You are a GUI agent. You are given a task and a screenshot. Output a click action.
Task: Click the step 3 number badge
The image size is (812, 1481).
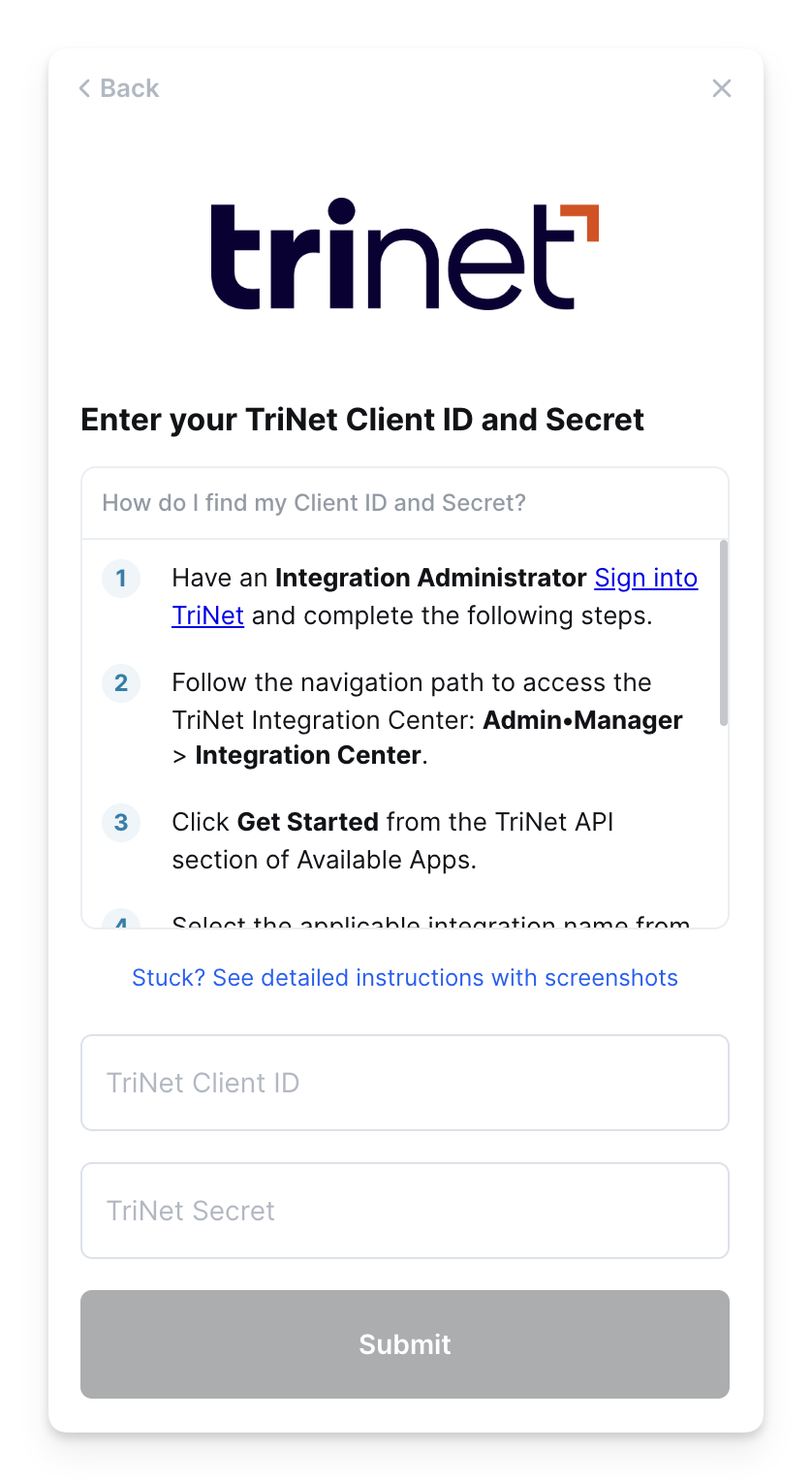[121, 823]
